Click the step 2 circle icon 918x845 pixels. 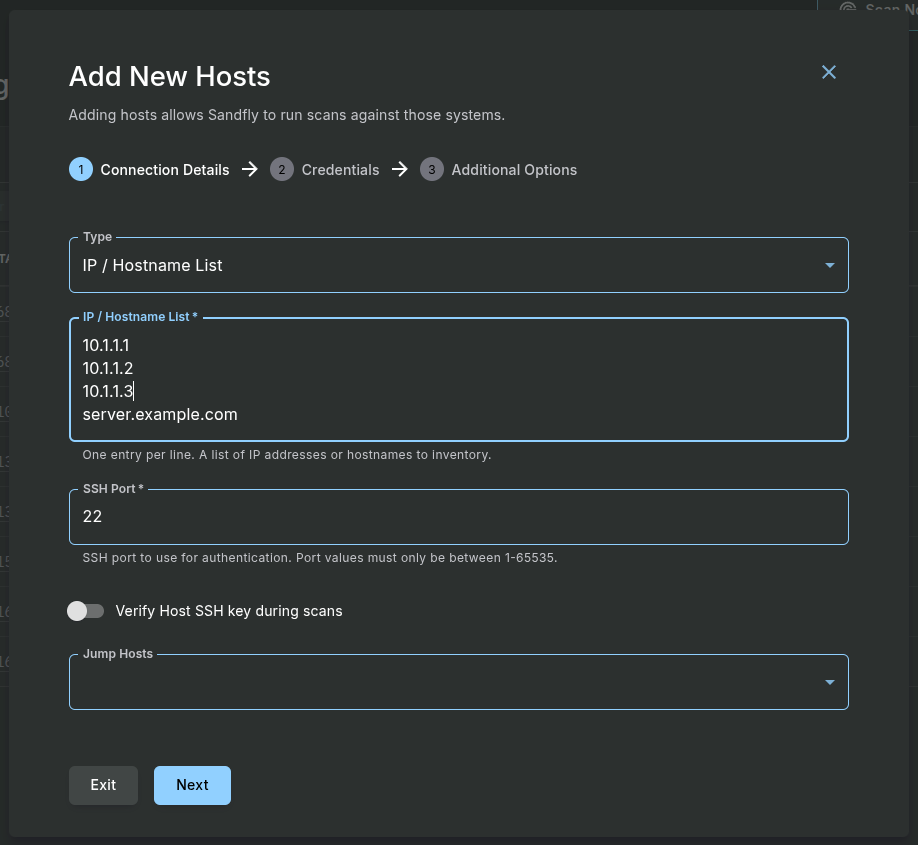click(x=282, y=170)
